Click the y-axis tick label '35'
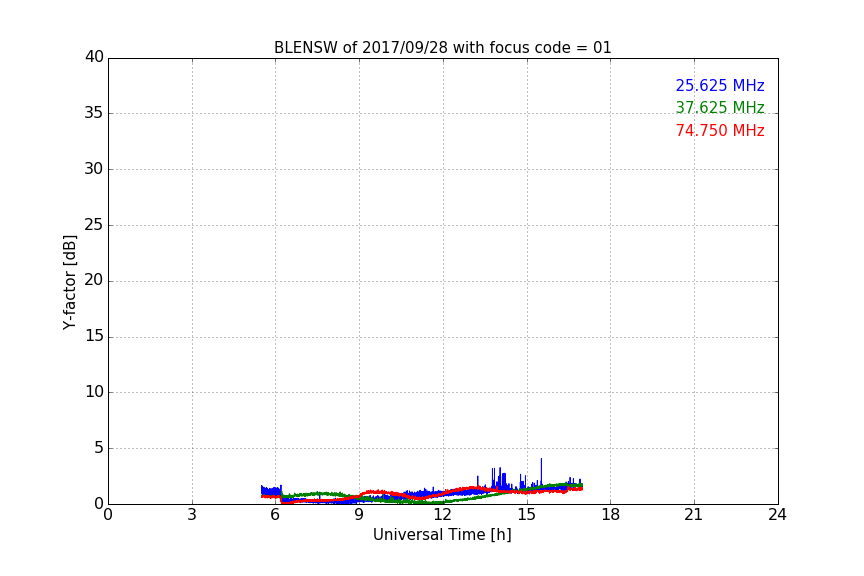 94,113
